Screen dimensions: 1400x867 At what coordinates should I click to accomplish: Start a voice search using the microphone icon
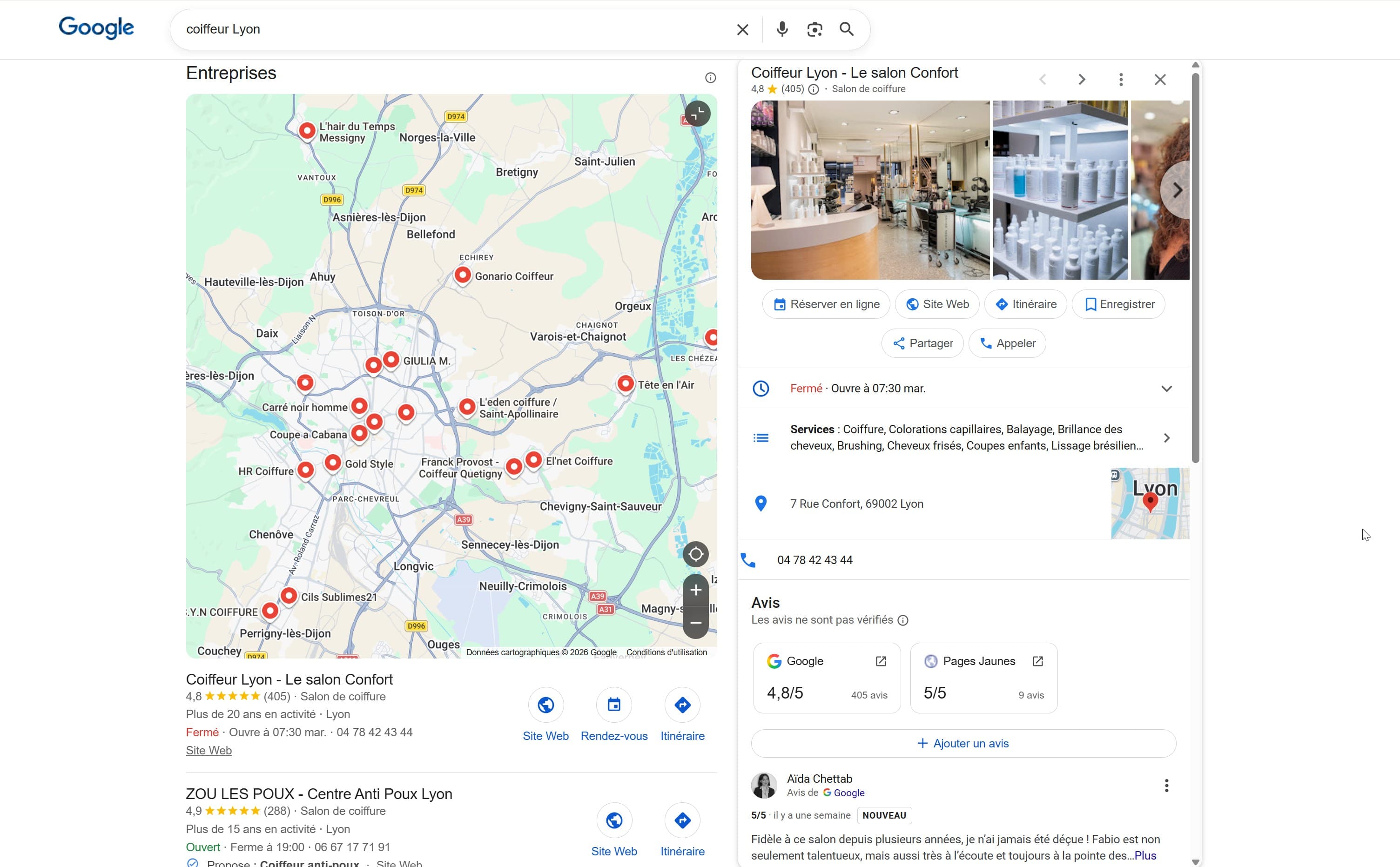(781, 29)
